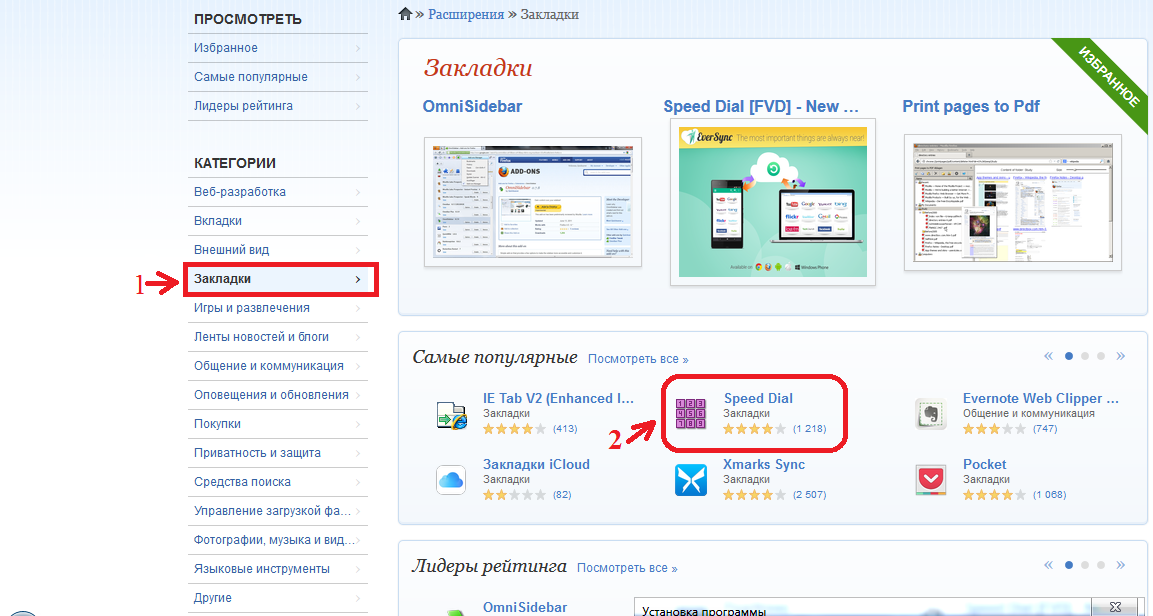Open Фотографии, музыка и видео category
Screen dimensions: 1153x616
278,540
